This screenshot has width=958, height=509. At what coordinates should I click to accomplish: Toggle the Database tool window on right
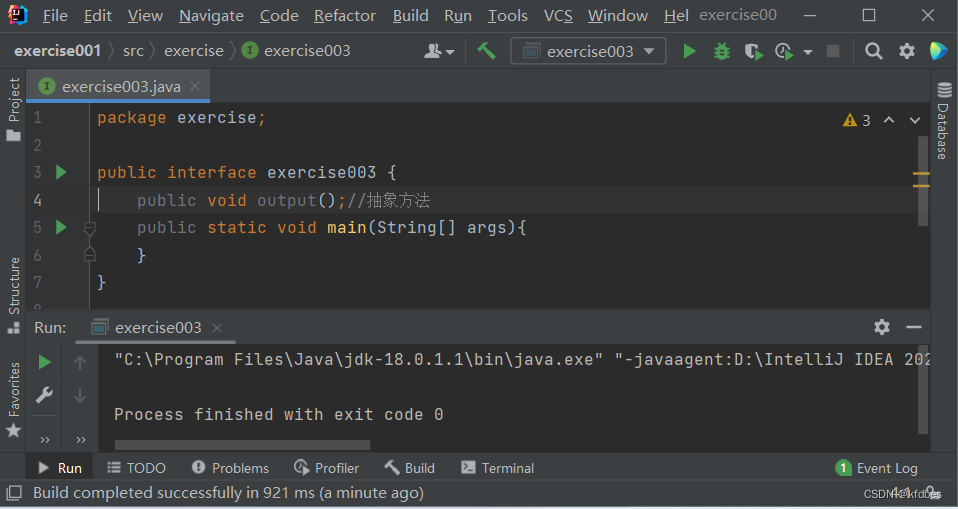[x=943, y=122]
